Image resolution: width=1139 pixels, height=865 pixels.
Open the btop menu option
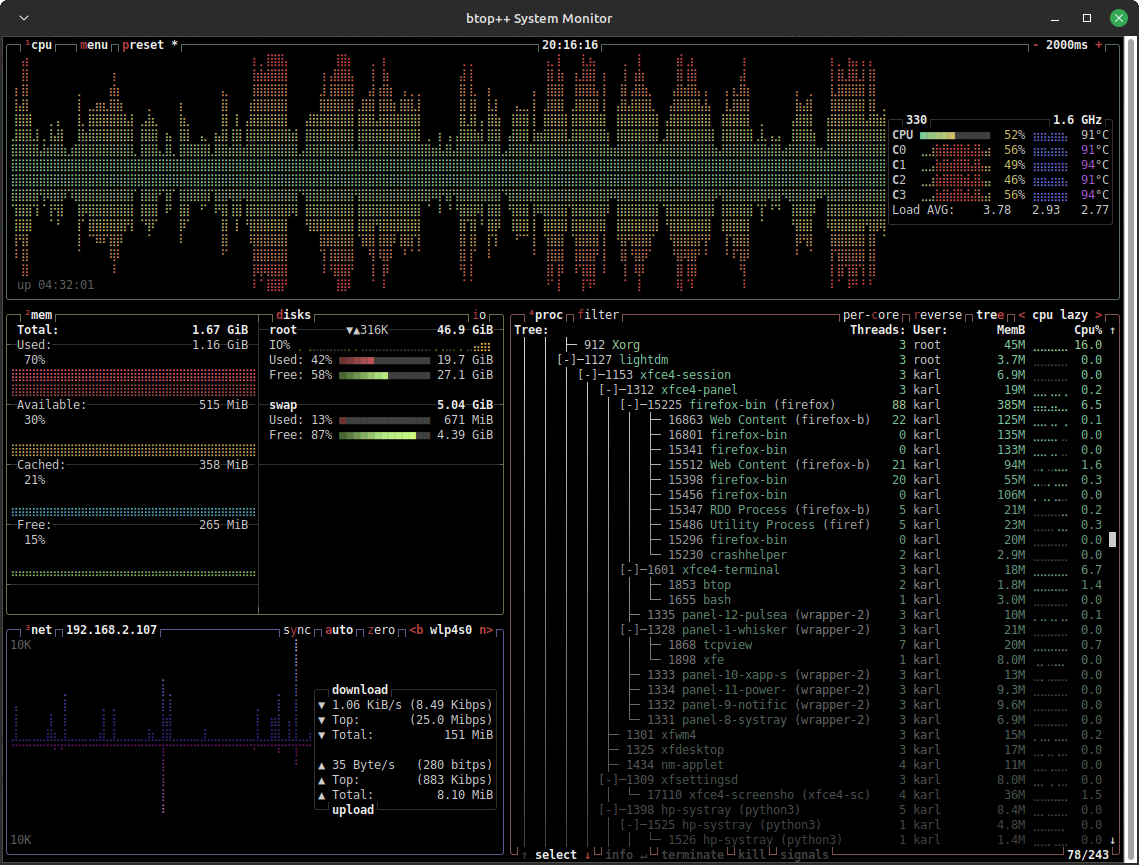coord(94,45)
